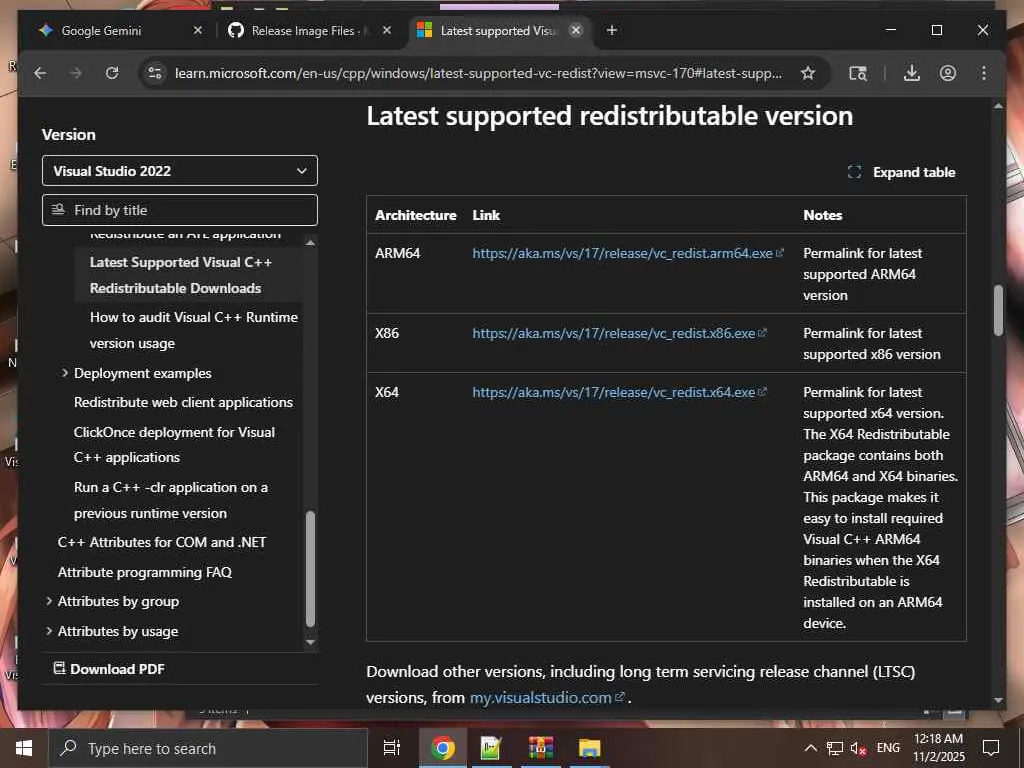Open the Google Lens search icon in the toolbar
1024x768 pixels.
(x=857, y=73)
